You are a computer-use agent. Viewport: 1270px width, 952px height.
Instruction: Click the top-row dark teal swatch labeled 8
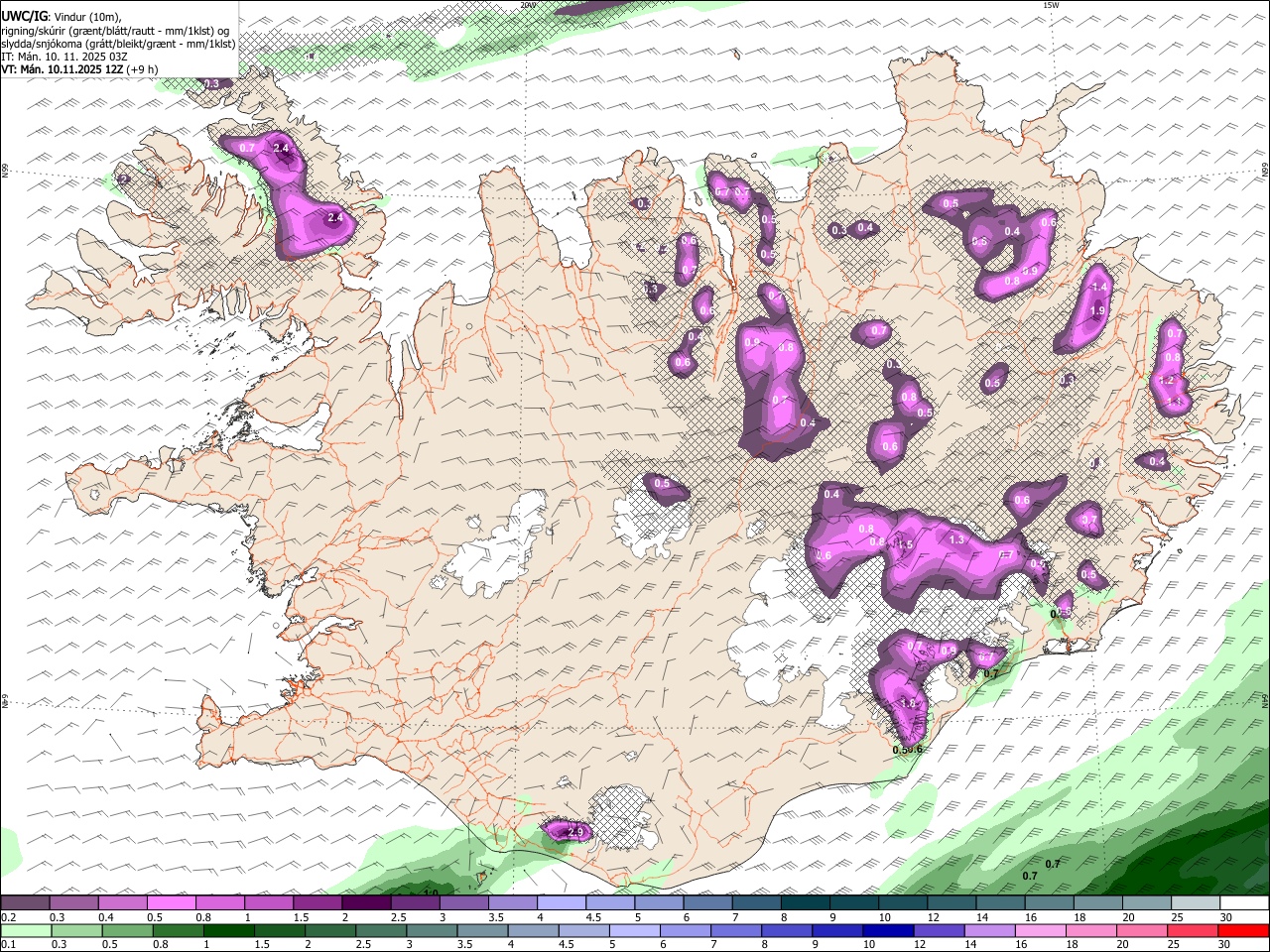pos(806,902)
